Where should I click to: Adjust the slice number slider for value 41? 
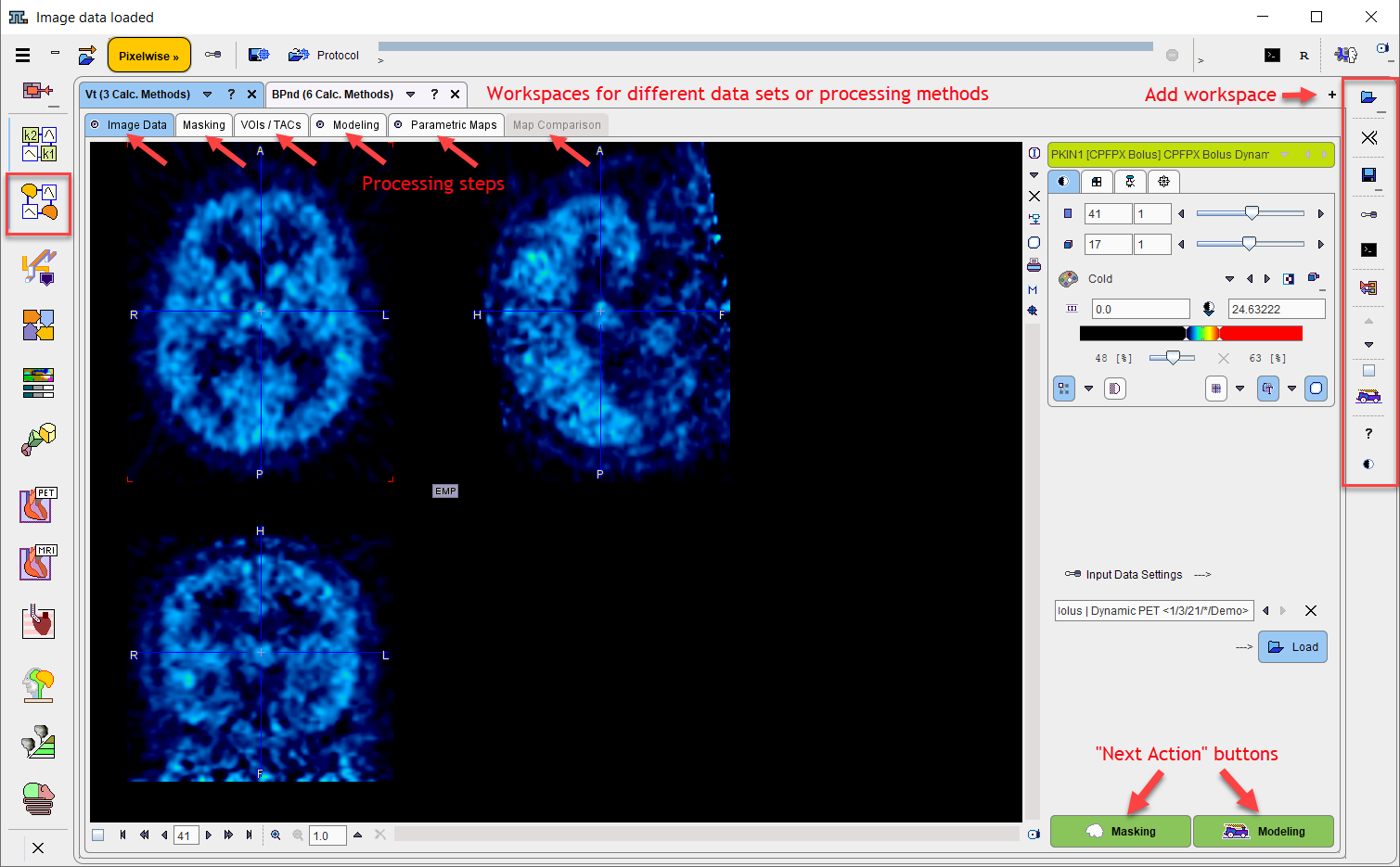(x=1251, y=213)
